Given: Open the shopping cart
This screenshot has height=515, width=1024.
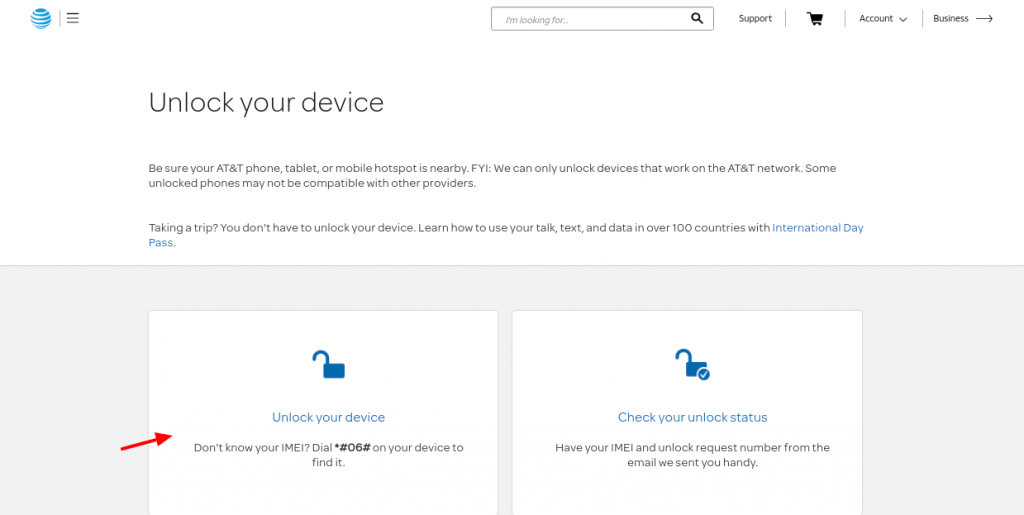Looking at the screenshot, I should pos(814,18).
